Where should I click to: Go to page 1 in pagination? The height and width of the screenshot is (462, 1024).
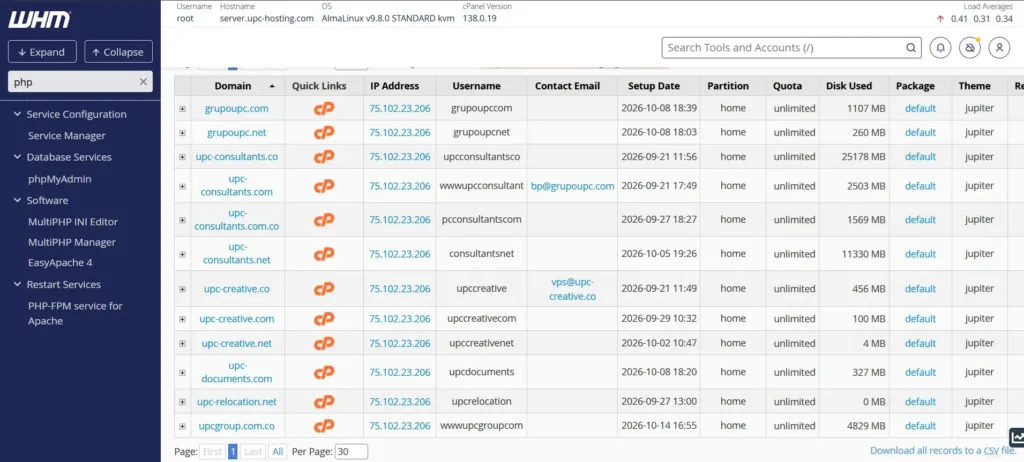click(x=232, y=452)
